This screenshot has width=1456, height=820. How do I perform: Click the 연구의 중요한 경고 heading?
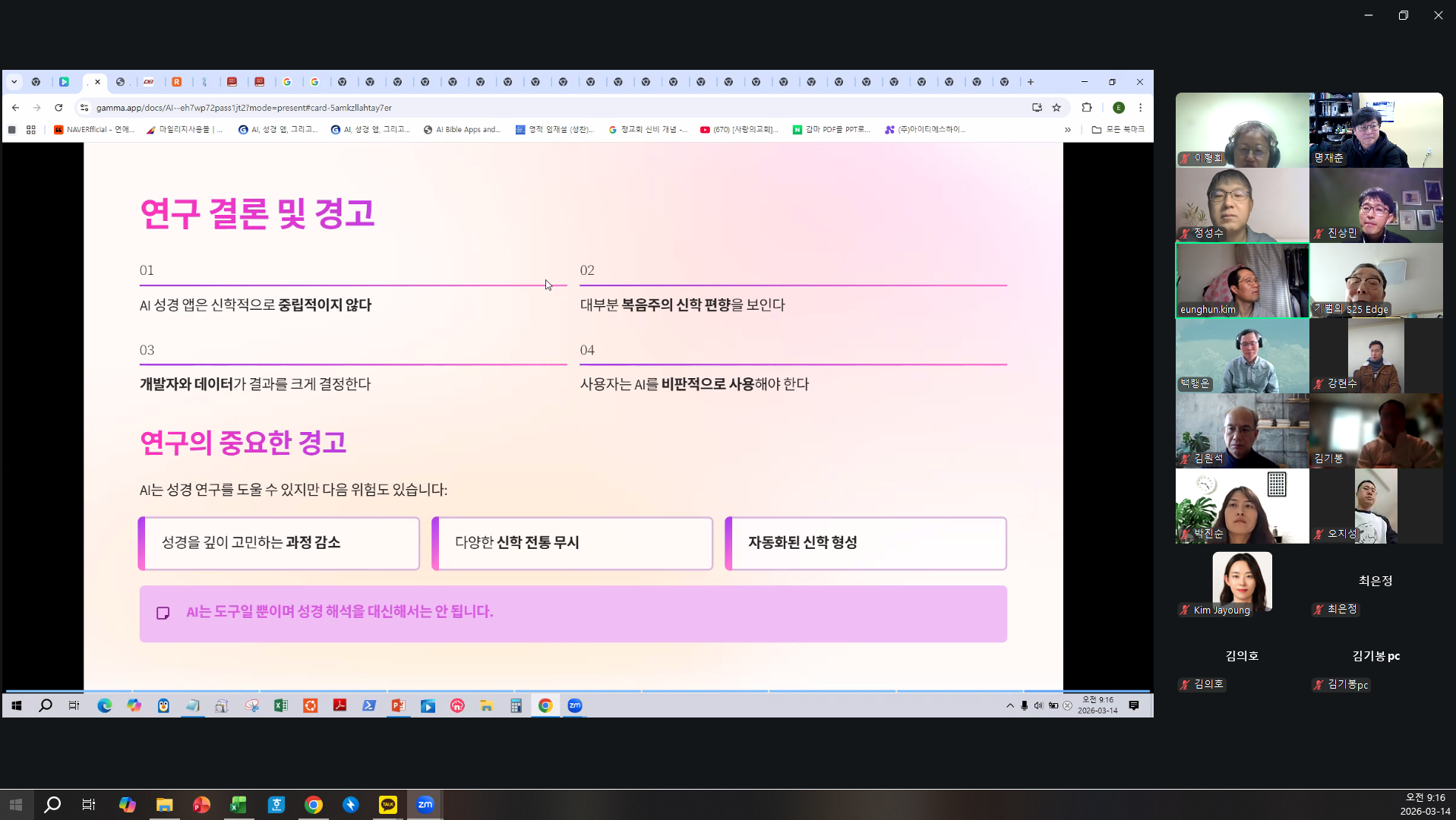[243, 443]
